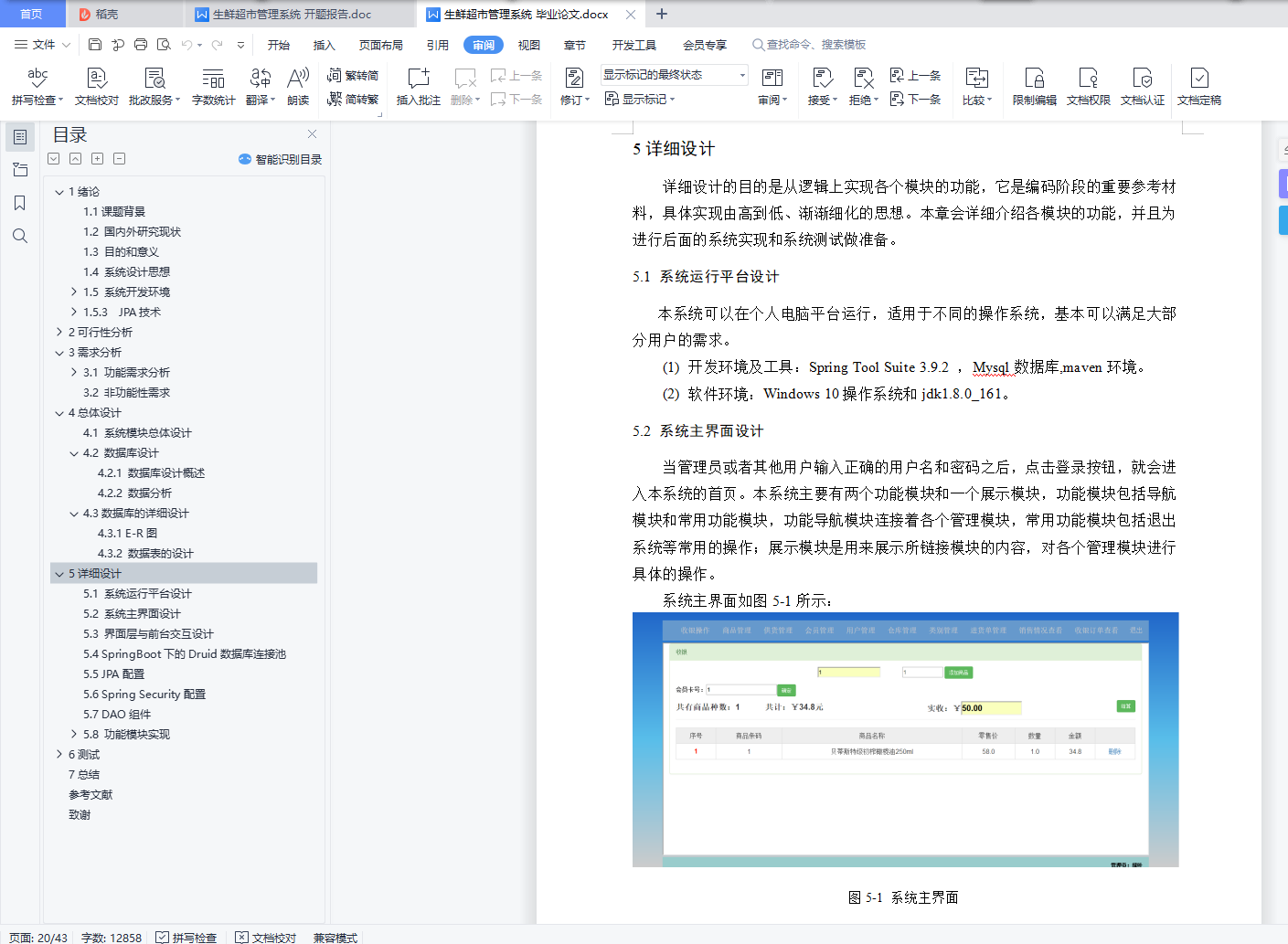Screen dimensions: 1288x944
Task: Go to the 首页 home tab
Action: [x=32, y=14]
